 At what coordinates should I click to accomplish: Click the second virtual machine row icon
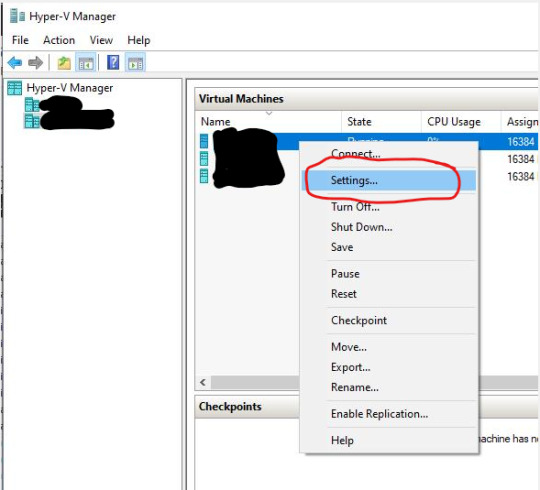pyautogui.click(x=204, y=159)
